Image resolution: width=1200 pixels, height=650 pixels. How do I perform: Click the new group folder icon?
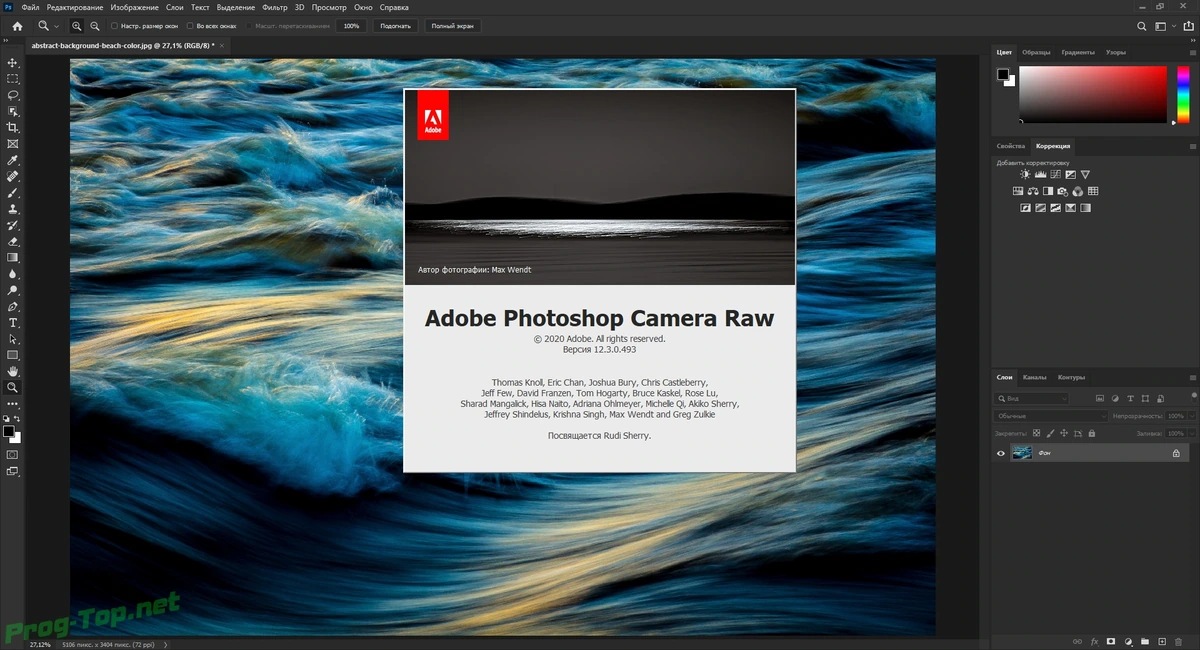tap(1145, 641)
